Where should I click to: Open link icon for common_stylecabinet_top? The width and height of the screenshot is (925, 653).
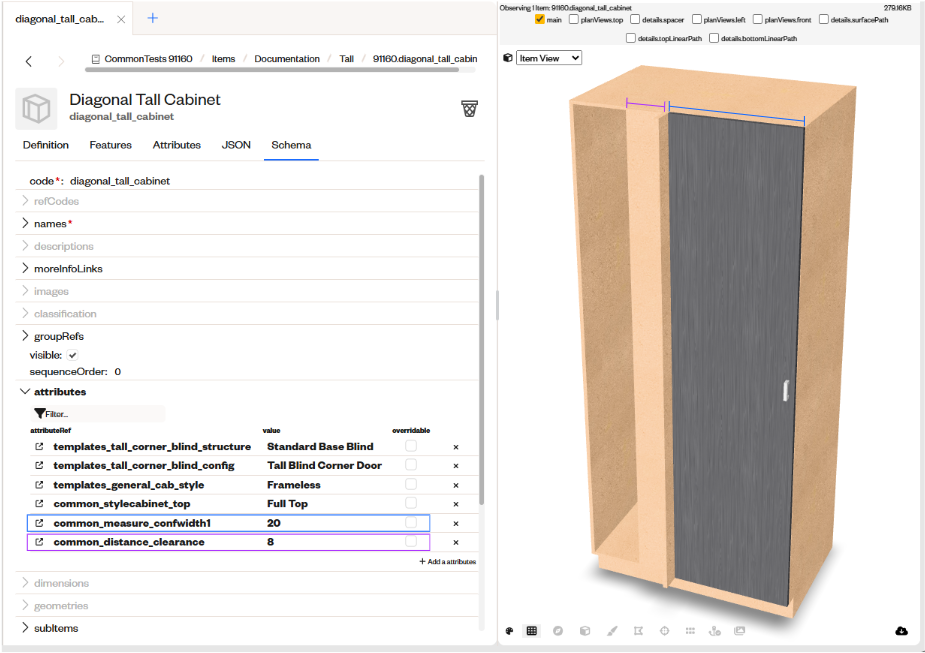click(x=39, y=504)
